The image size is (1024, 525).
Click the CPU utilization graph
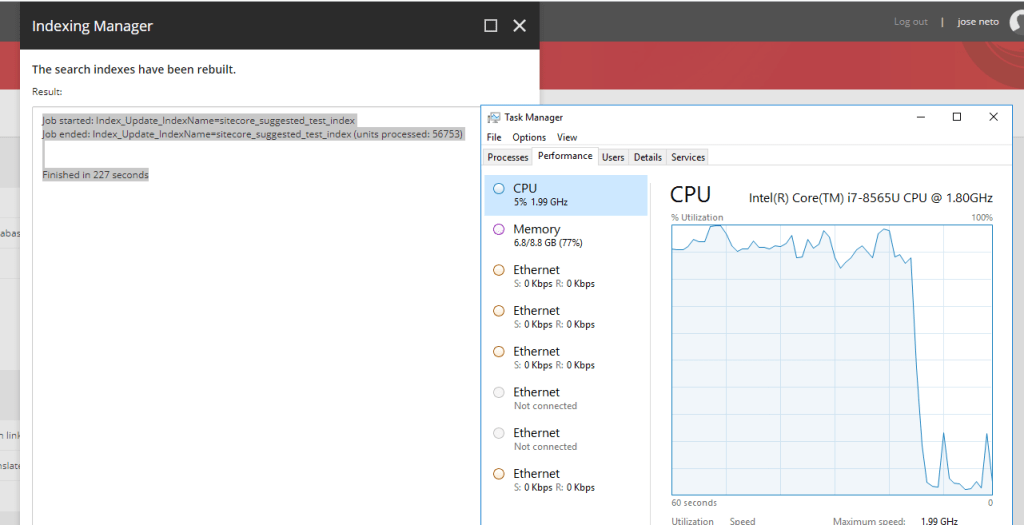click(x=832, y=358)
